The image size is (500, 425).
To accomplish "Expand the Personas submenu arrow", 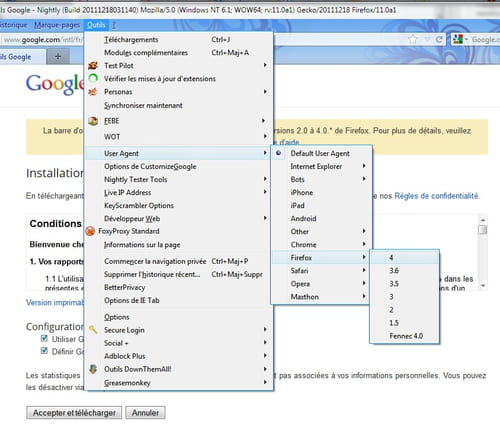I will pos(265,91).
